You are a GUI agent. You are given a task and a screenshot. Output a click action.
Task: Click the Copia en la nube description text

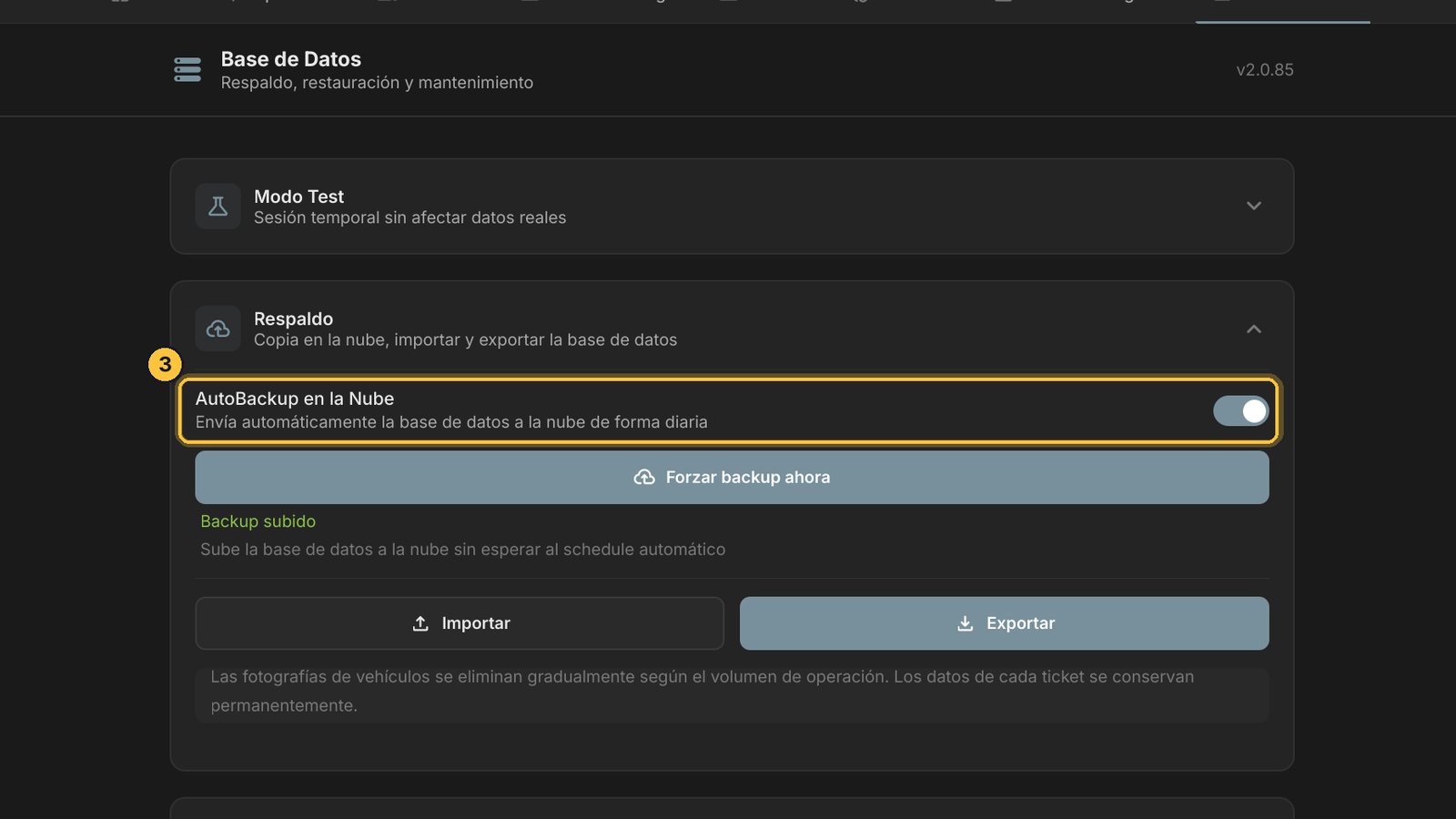pos(465,339)
